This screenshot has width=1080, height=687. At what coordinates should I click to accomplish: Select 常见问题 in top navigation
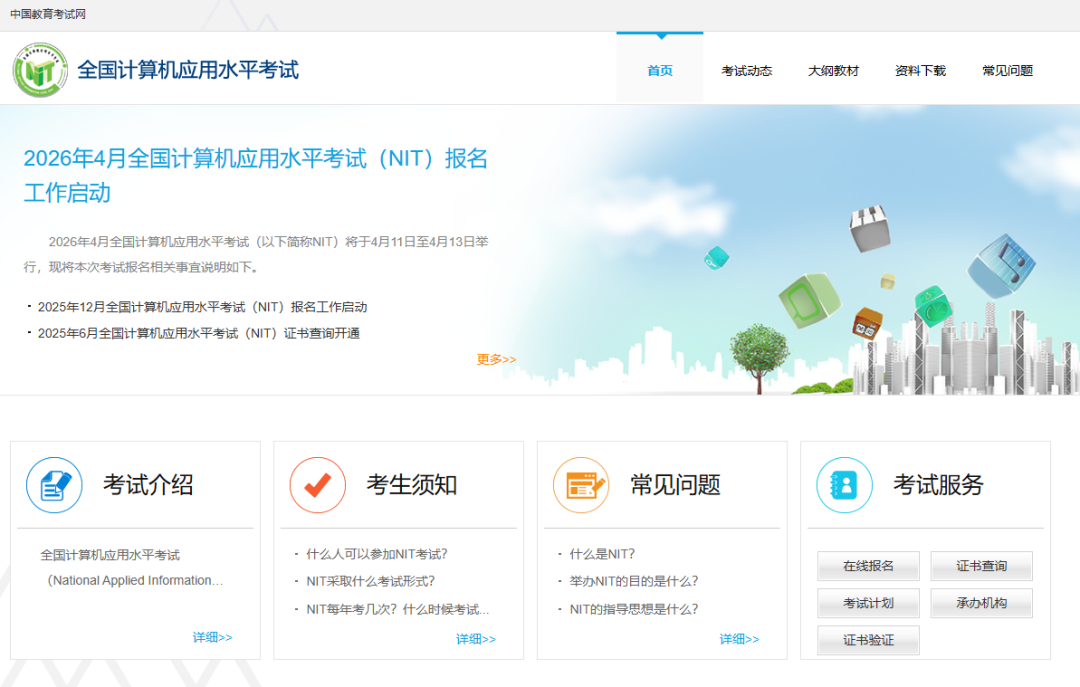pos(1007,70)
